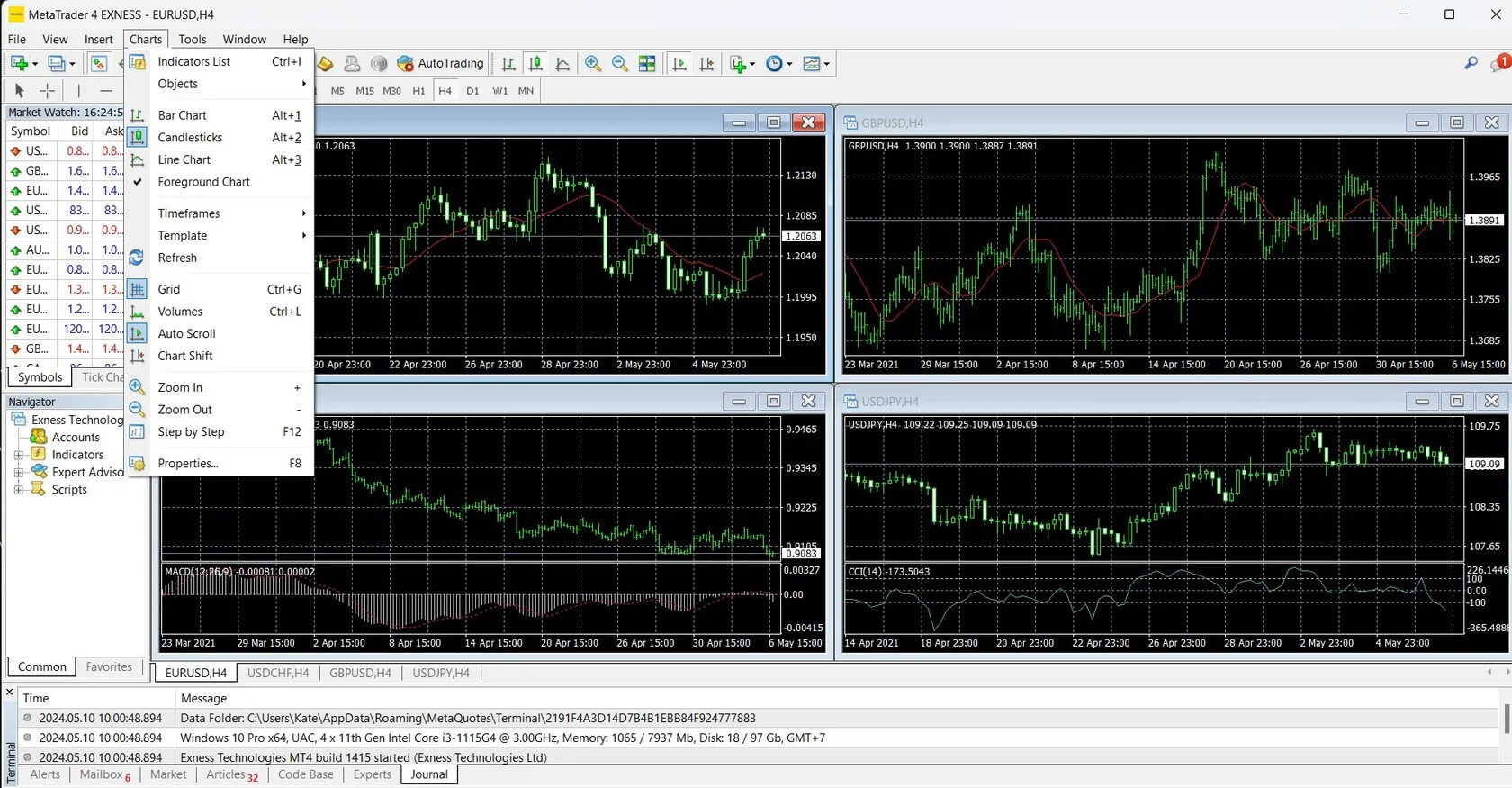Click Zoom Out menu entry
The width and height of the screenshot is (1512, 788).
219,410
